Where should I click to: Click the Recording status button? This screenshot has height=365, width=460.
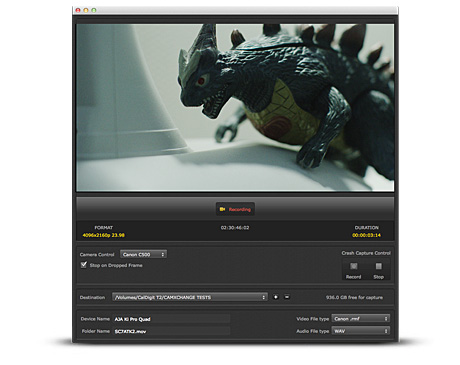(x=235, y=209)
